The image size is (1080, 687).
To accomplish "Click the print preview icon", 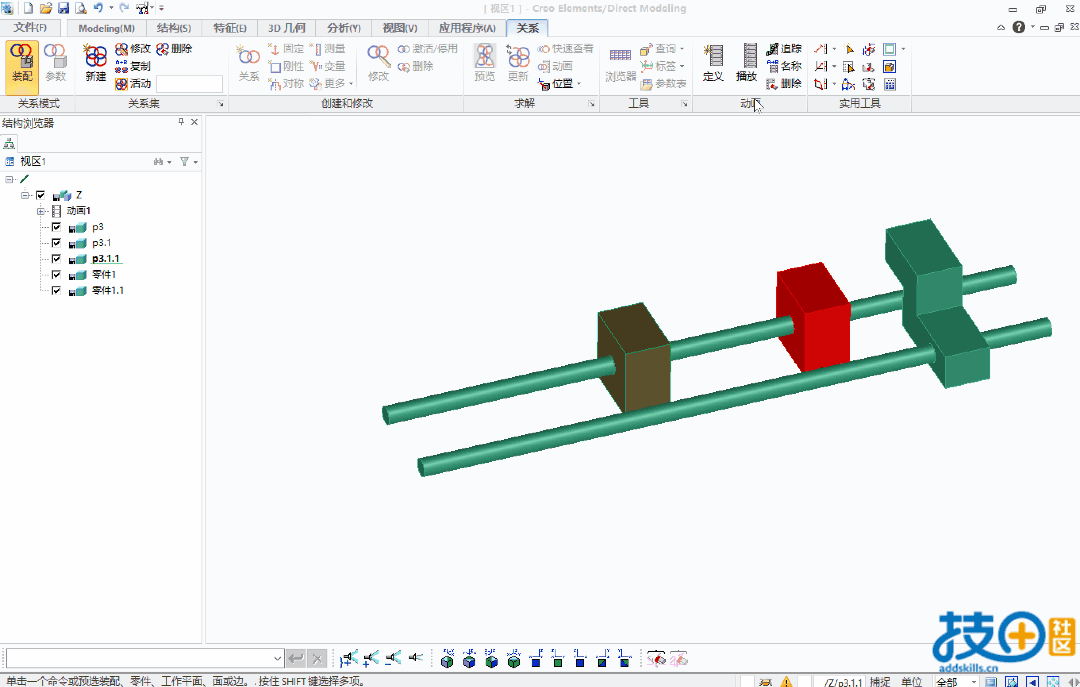I will (x=81, y=8).
